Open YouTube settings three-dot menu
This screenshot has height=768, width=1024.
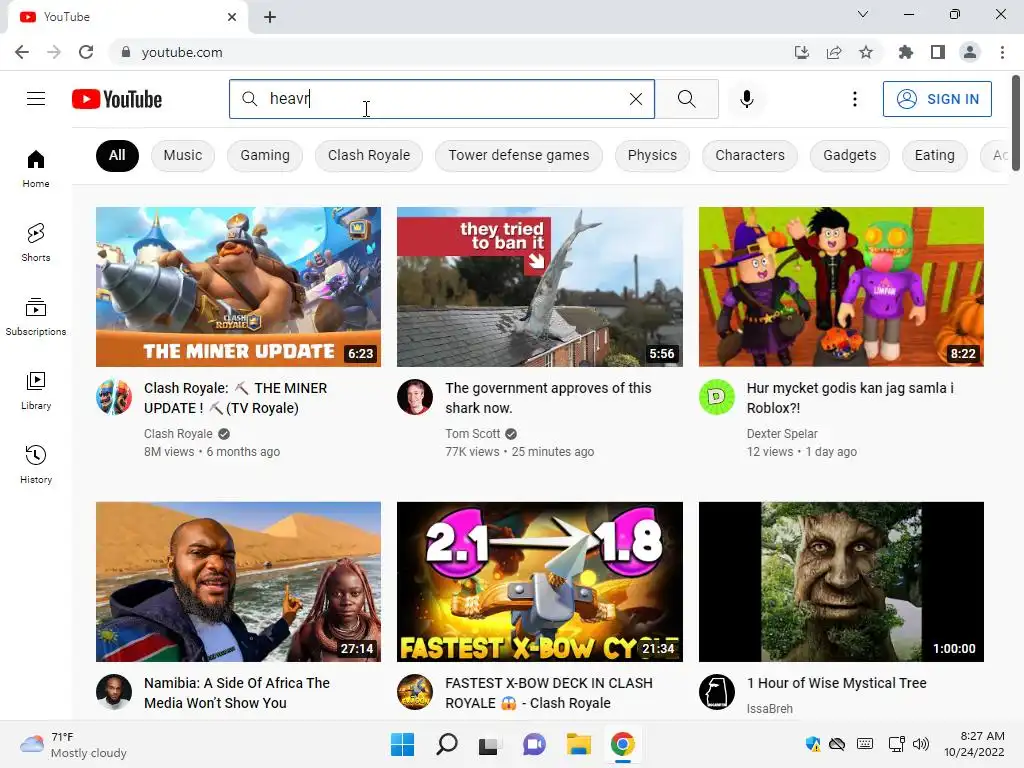tap(854, 99)
